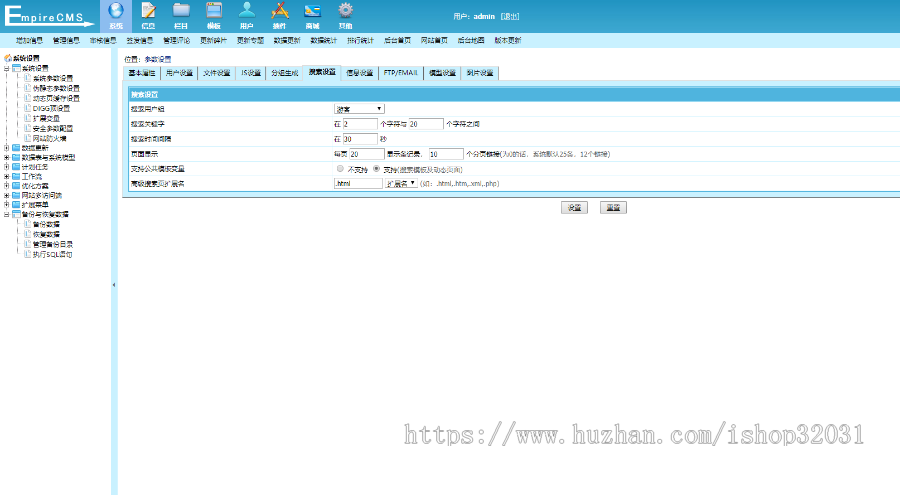
Task: Open the 插件 tools icon in the header
Action: click(x=280, y=10)
